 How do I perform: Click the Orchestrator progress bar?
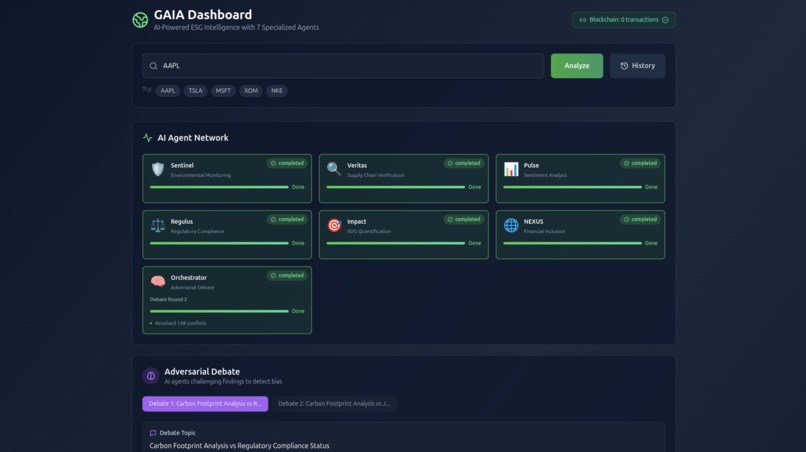[219, 311]
